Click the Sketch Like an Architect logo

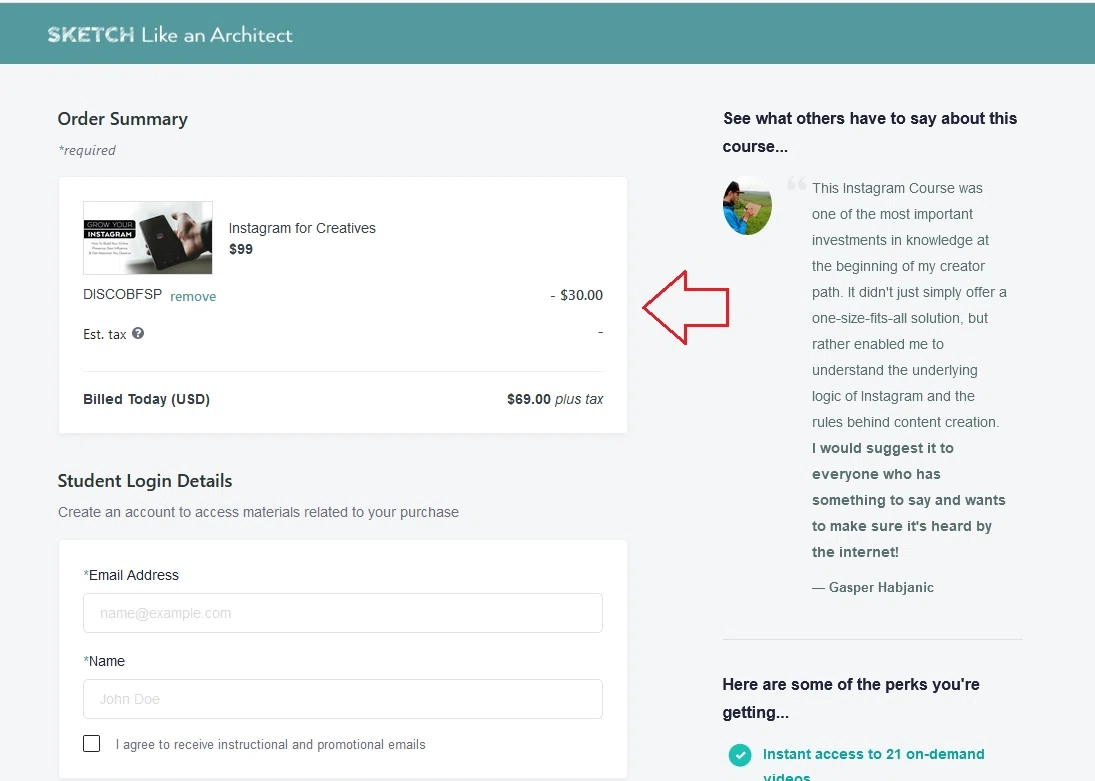pos(170,35)
